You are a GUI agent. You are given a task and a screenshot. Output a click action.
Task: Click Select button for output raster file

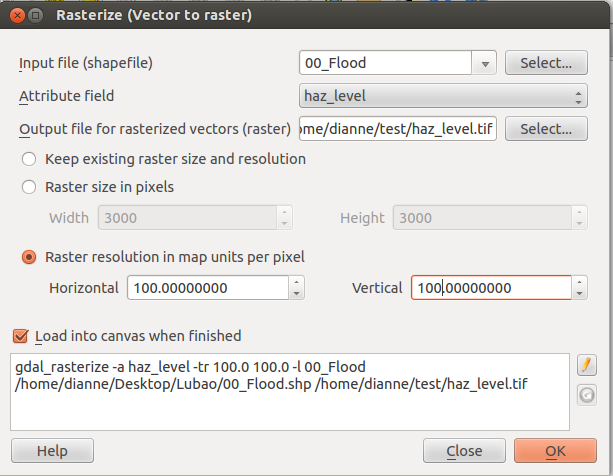click(x=546, y=129)
